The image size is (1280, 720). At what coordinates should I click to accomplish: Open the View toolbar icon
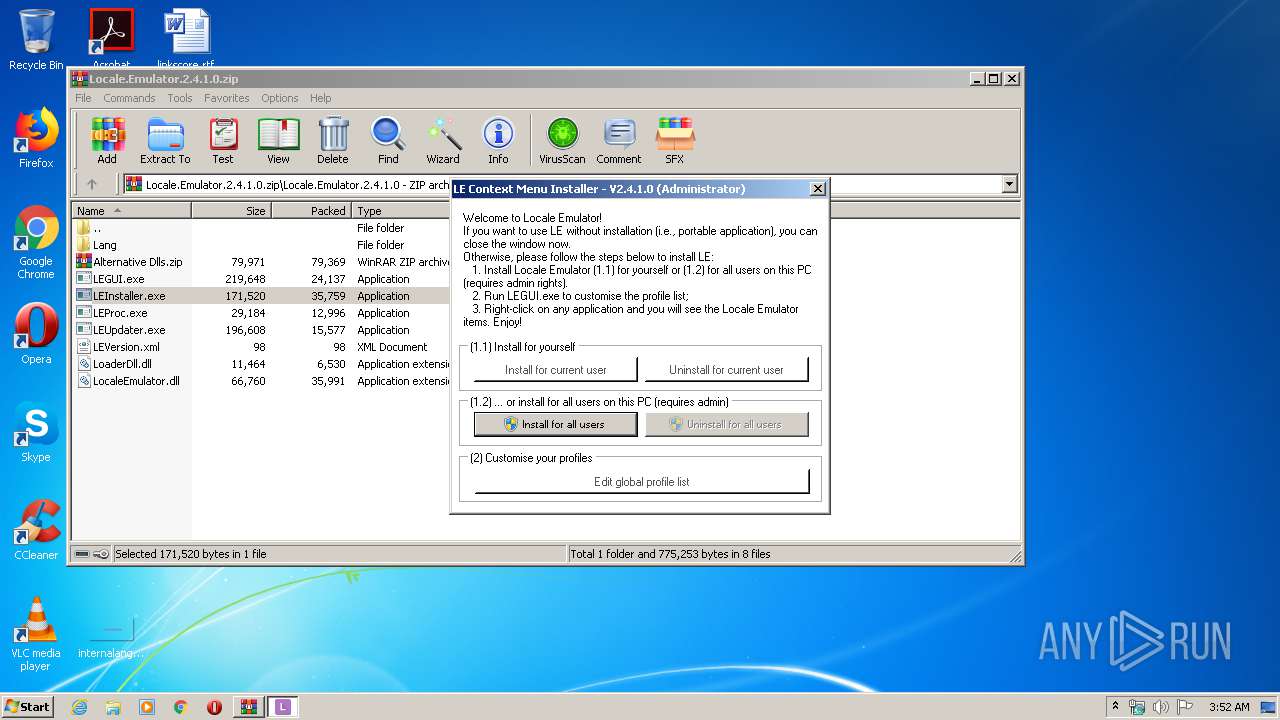[278, 140]
